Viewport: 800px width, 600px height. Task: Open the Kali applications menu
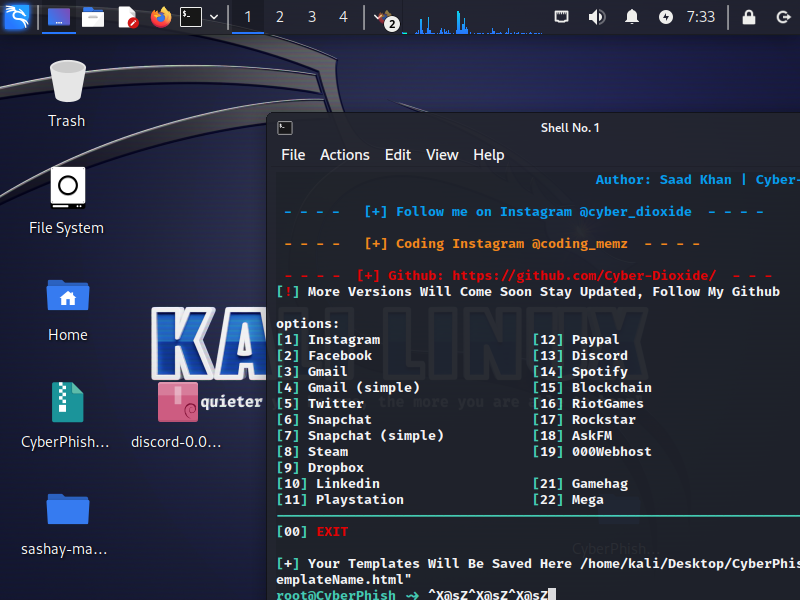coord(17,17)
